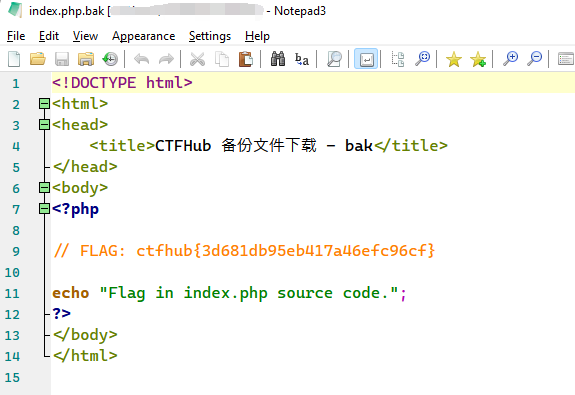Open the Settings menu

pos(210,36)
